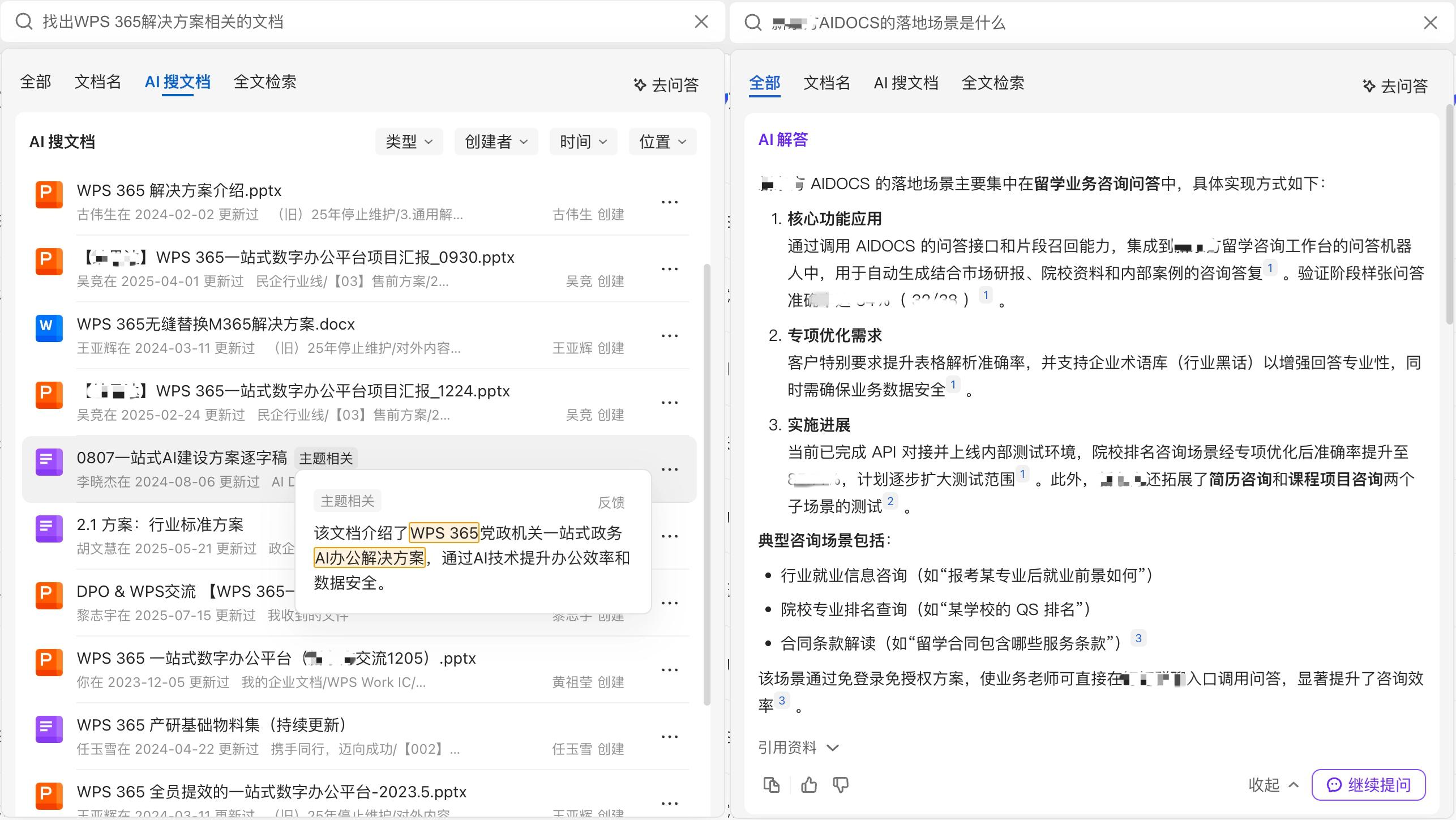Open the 创建者 filter dropdown

pos(496,142)
